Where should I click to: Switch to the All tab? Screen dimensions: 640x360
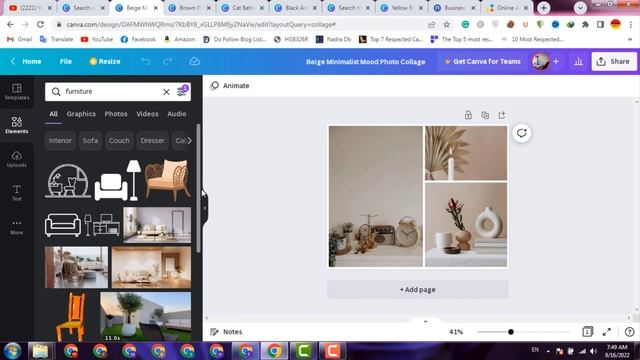click(53, 114)
